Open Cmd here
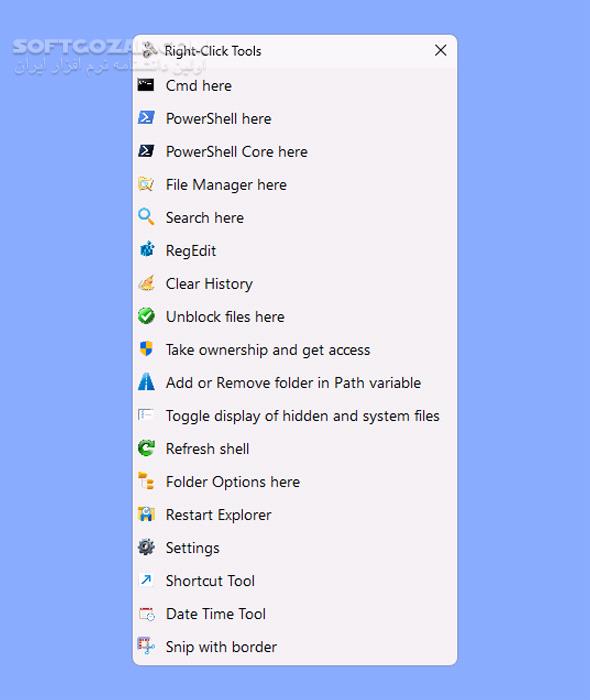Image resolution: width=590 pixels, height=700 pixels. [x=295, y=85]
